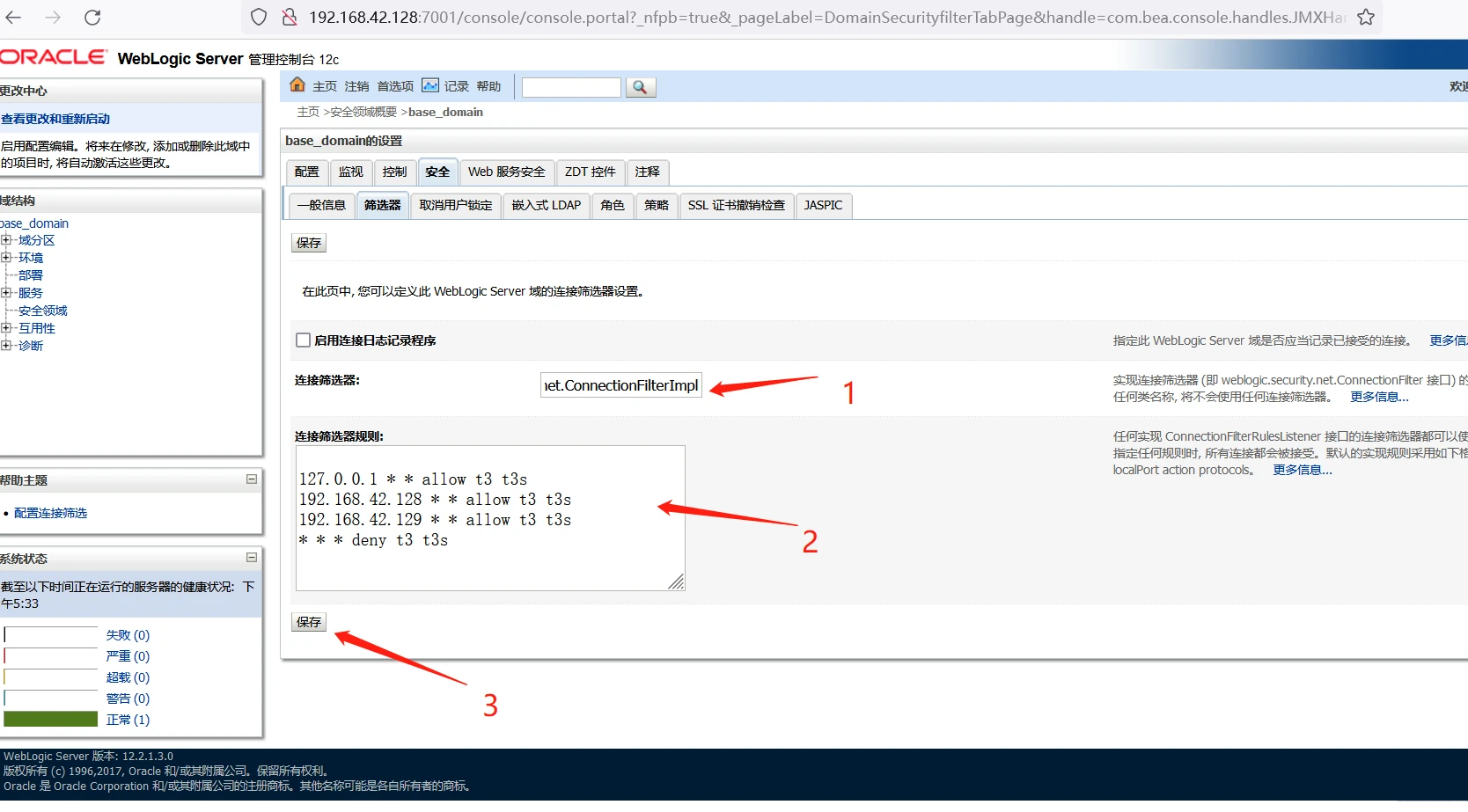Switch to 角色 subtab
The height and width of the screenshot is (812, 1468).
613,206
